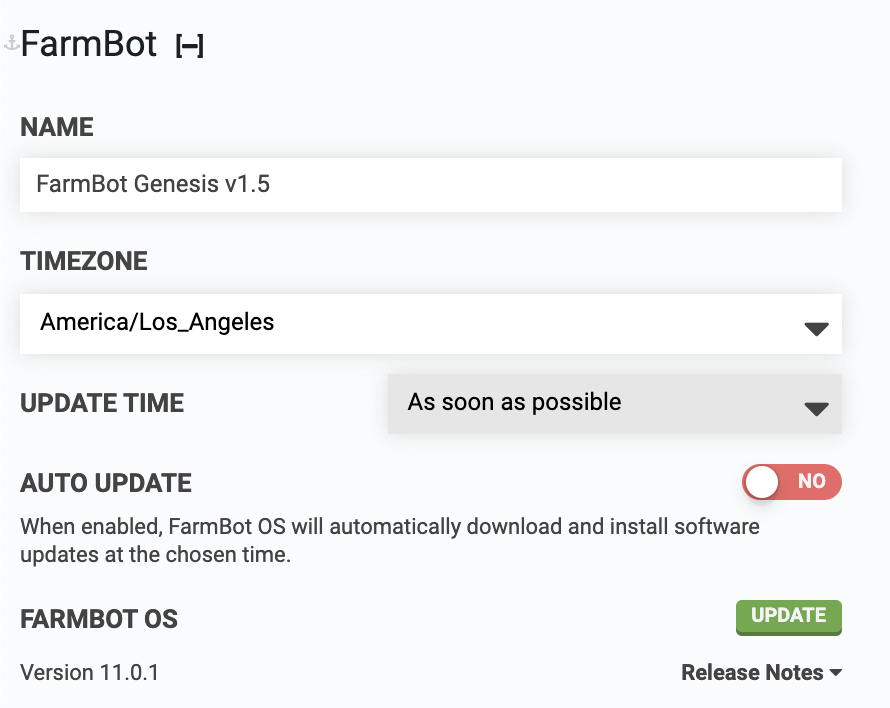Click into the FarmBot Genesis v1.5 name field
890x708 pixels.
tap(430, 185)
